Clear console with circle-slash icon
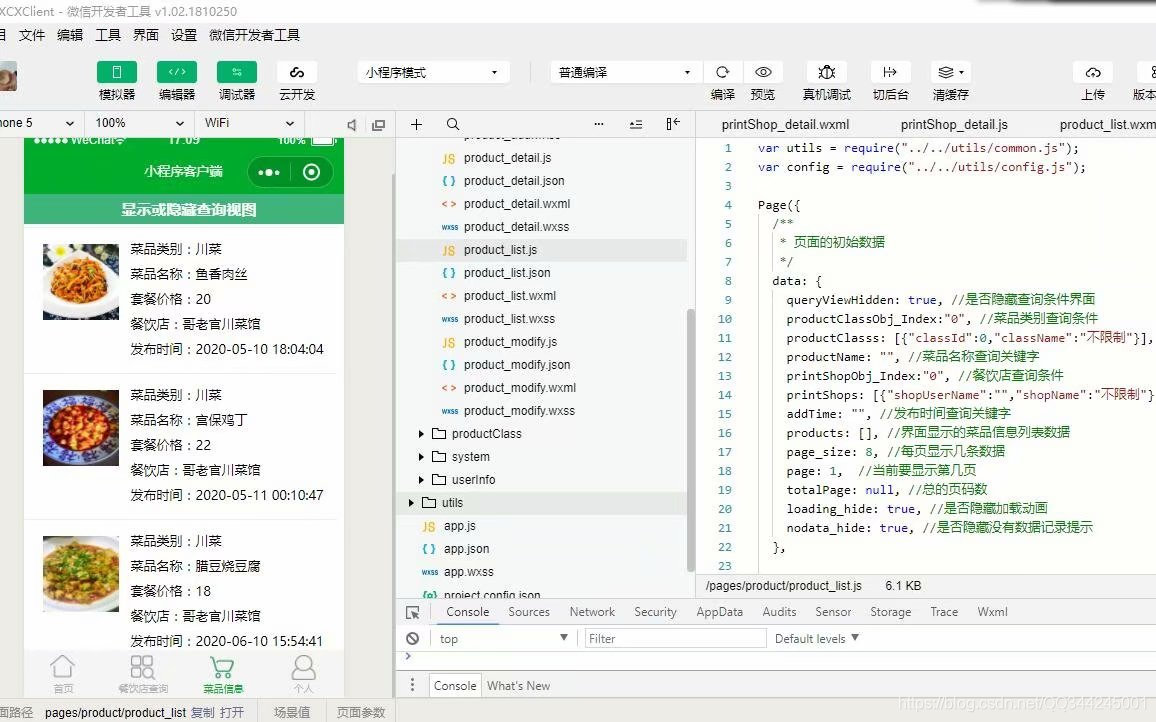The image size is (1156, 722). [x=413, y=638]
